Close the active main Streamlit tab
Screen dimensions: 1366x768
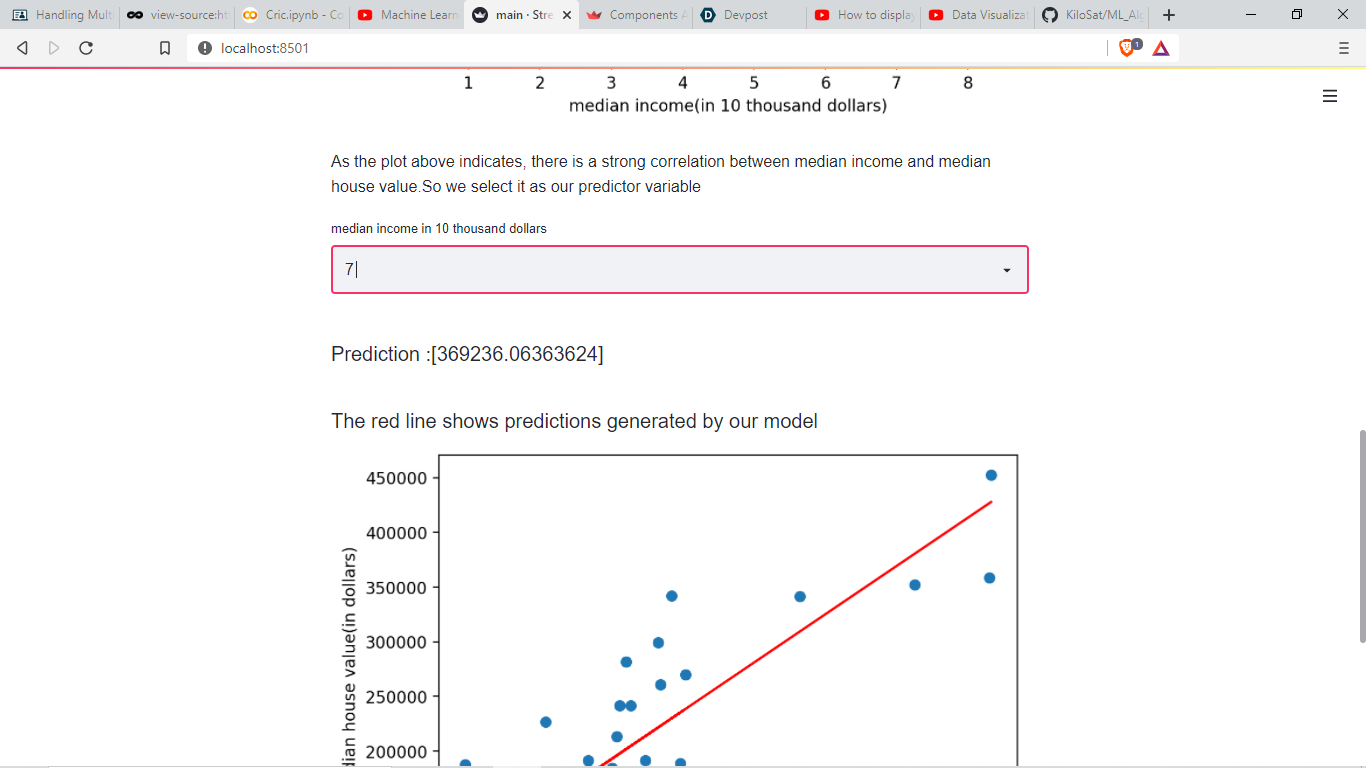(566, 15)
